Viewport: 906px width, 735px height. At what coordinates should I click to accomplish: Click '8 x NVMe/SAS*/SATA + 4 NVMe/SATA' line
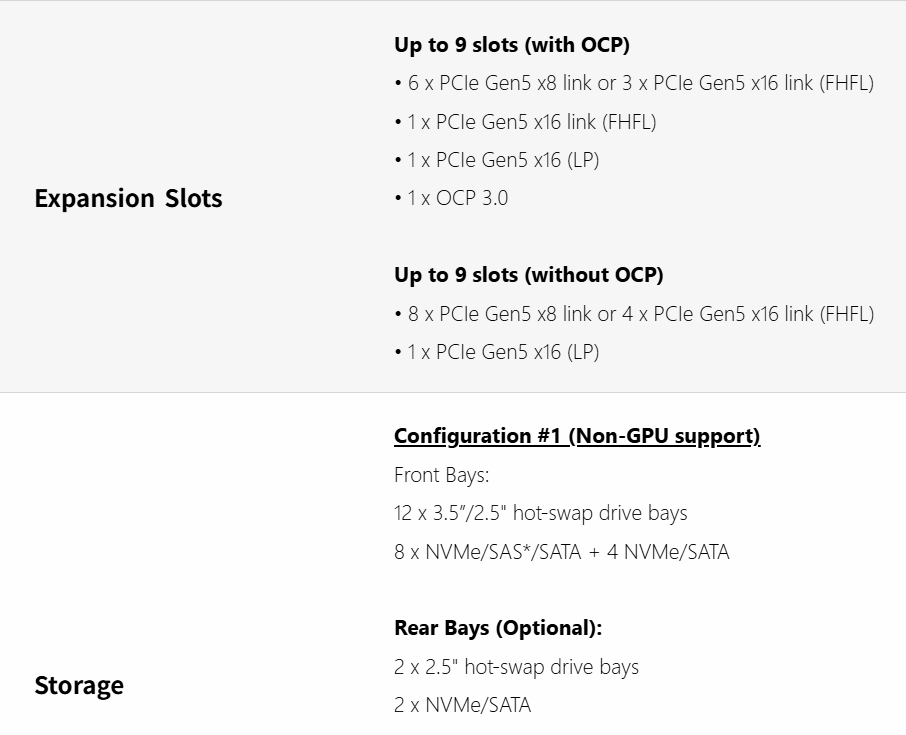561,551
